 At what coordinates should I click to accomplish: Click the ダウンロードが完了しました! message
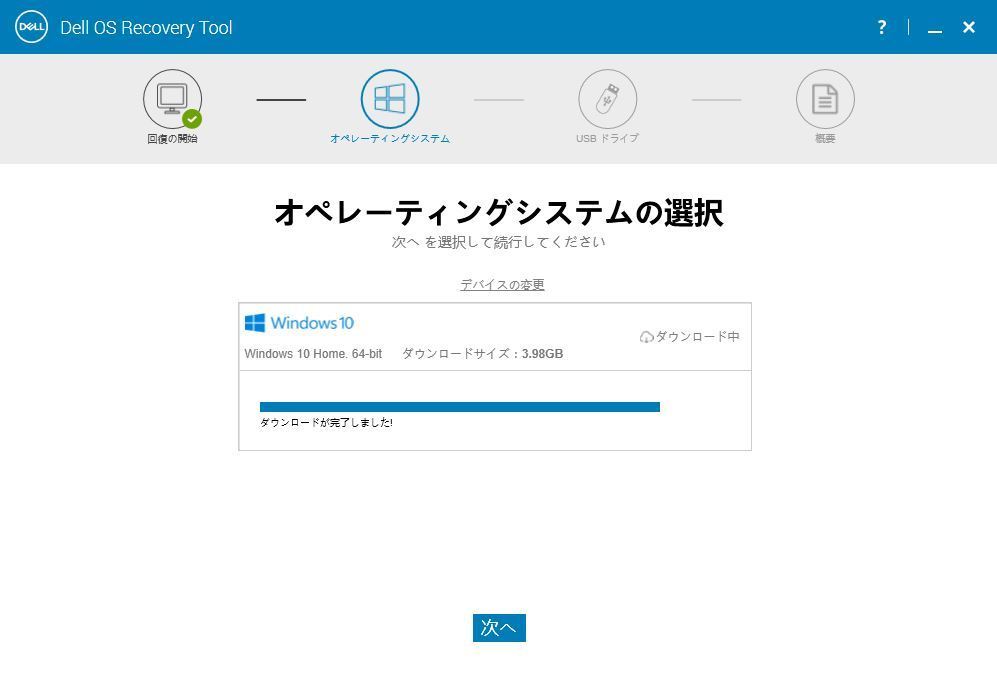pos(326,423)
